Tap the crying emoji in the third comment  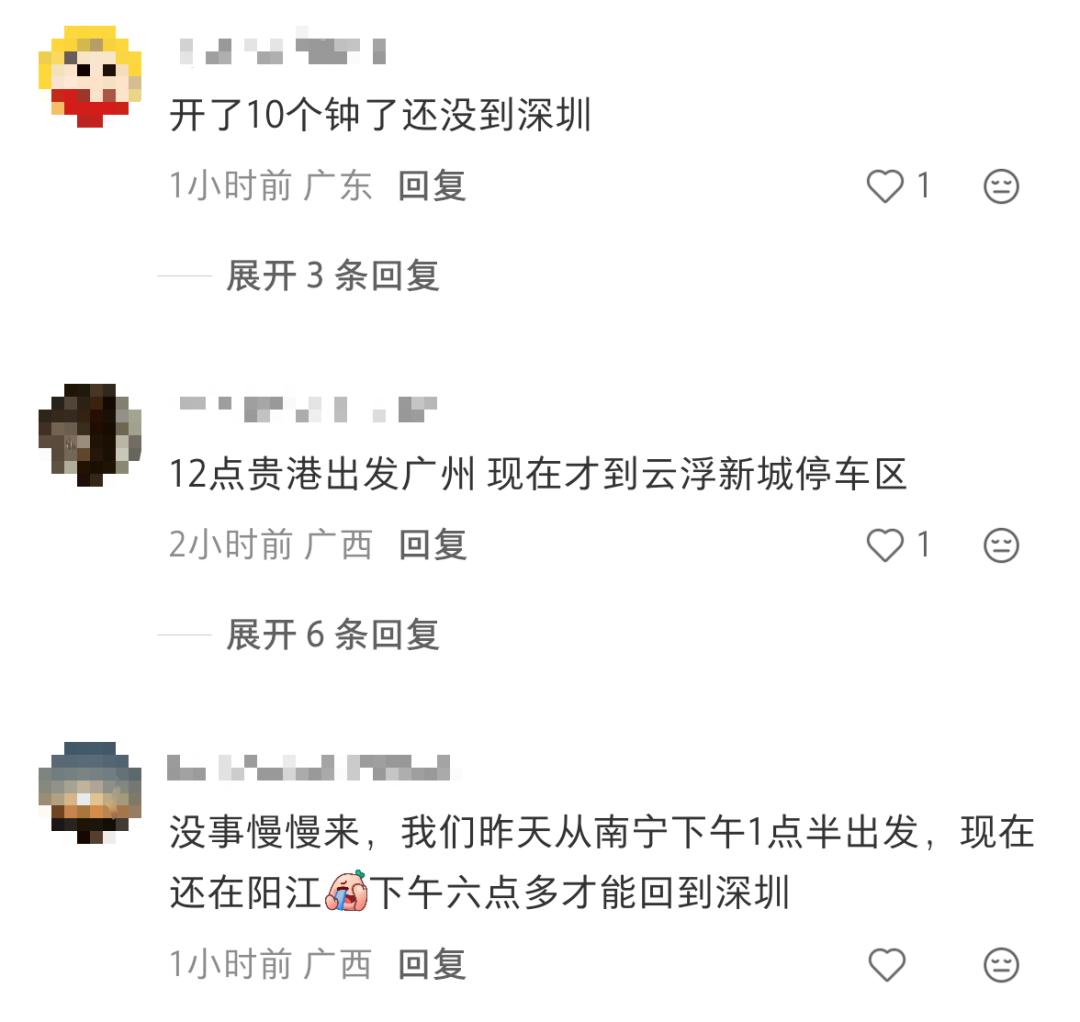tap(348, 890)
